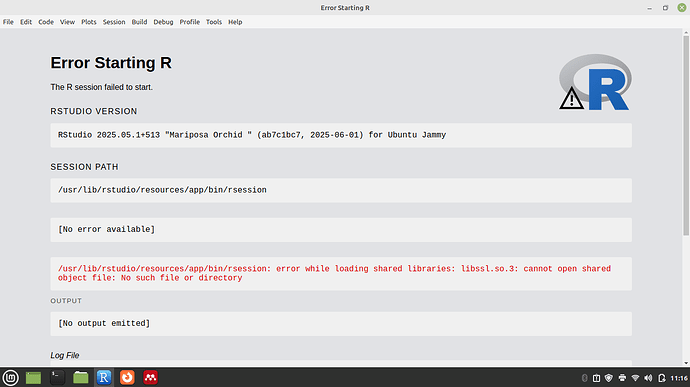Minimize the Error Starting R window
Screen dimensions: 690x387
[650, 8]
